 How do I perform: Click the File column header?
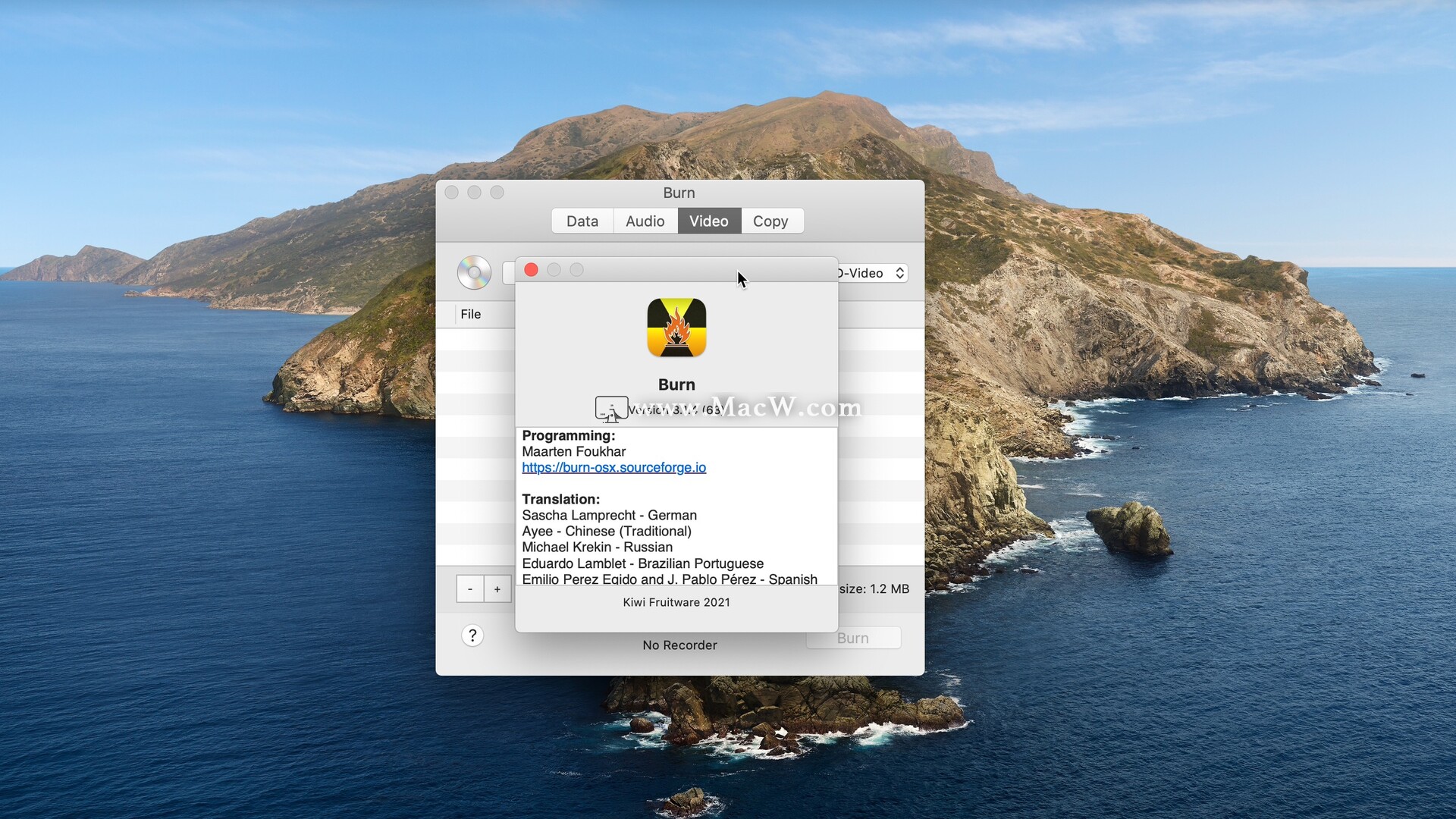[485, 314]
